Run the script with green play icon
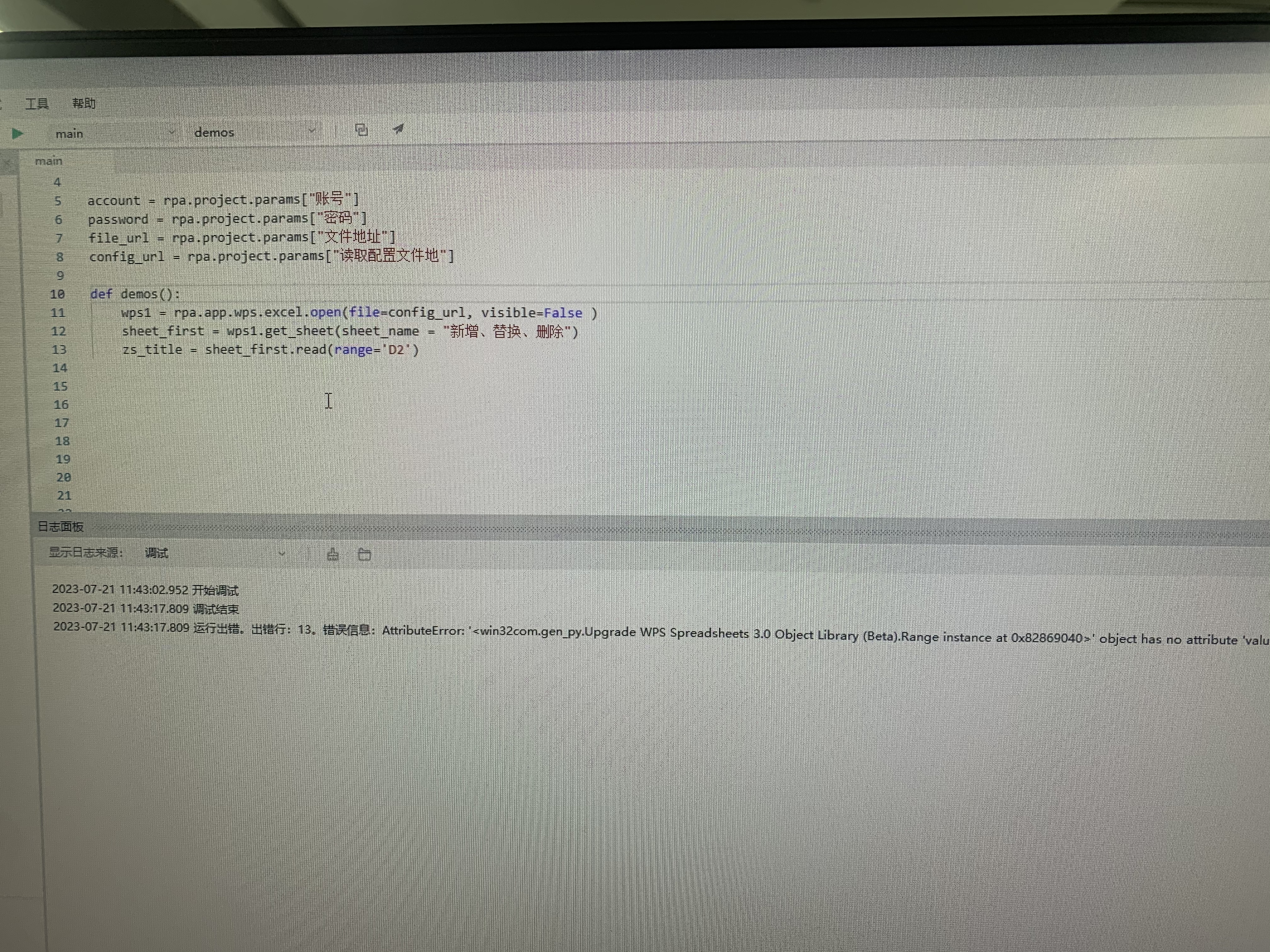1270x952 pixels. pyautogui.click(x=17, y=134)
